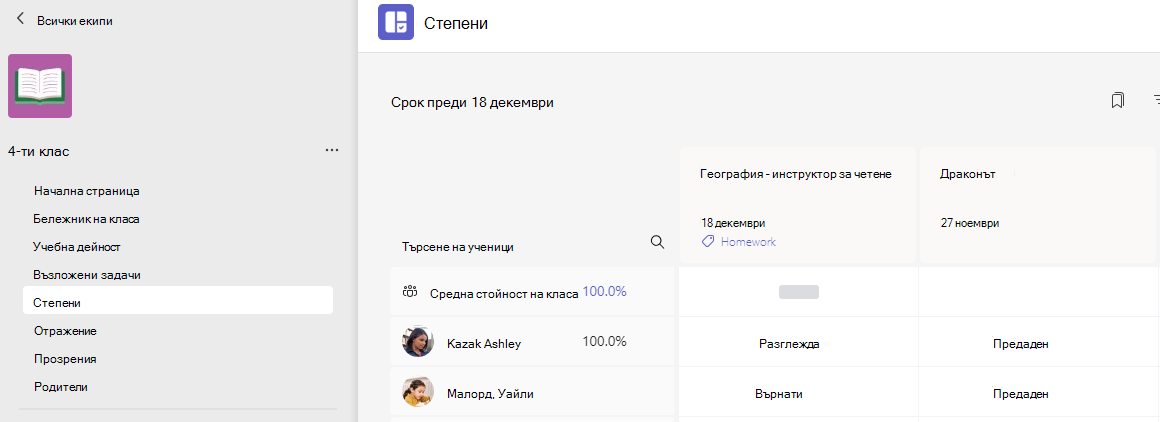Open Бележник на класа
This screenshot has height=422, width=1160.
87,219
